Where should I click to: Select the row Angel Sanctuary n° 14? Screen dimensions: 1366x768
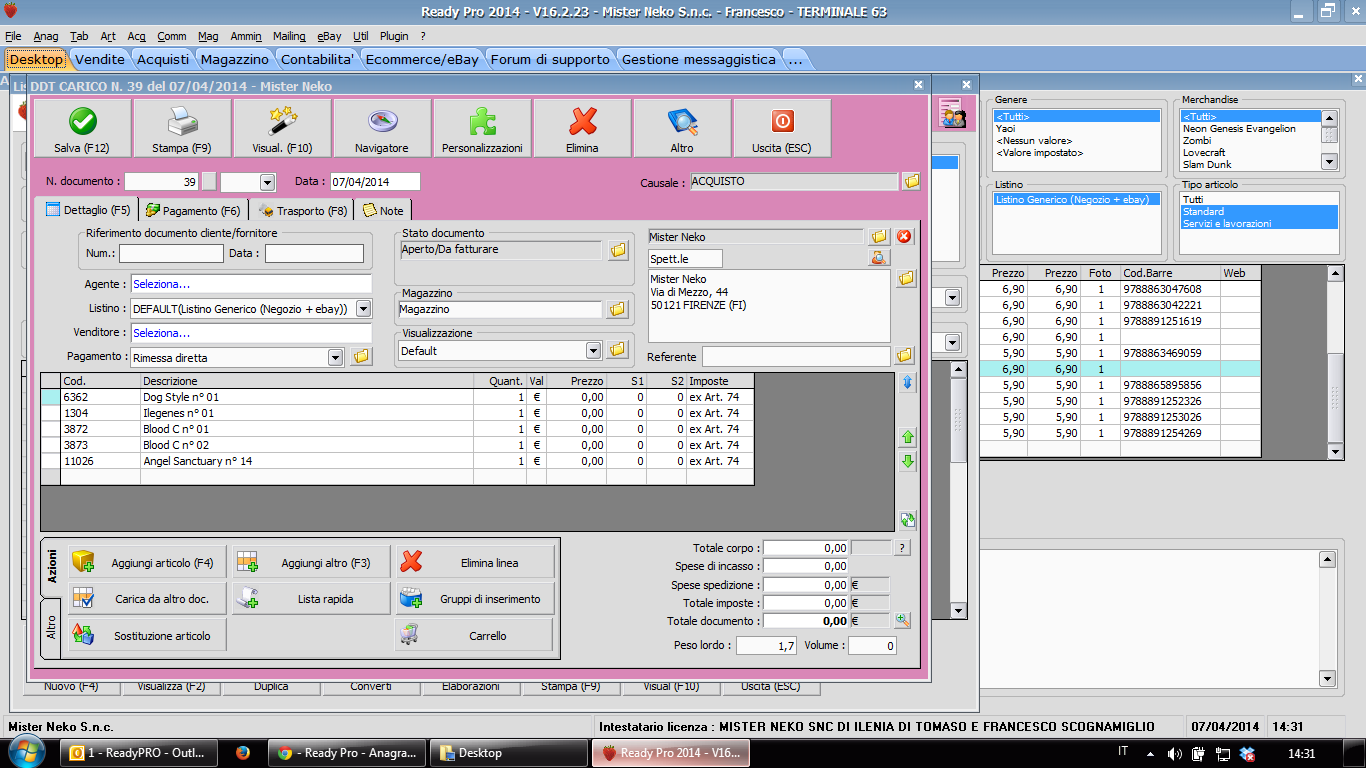click(397, 461)
